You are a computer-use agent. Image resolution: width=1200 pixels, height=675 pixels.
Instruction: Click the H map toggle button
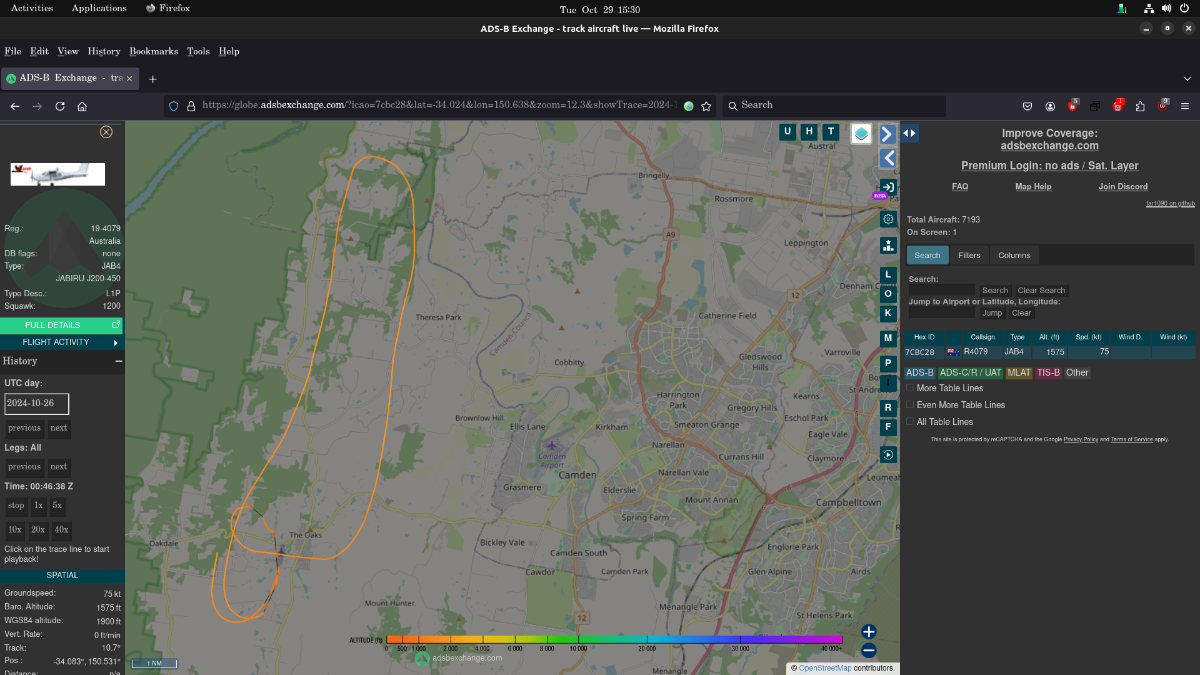[x=809, y=131]
